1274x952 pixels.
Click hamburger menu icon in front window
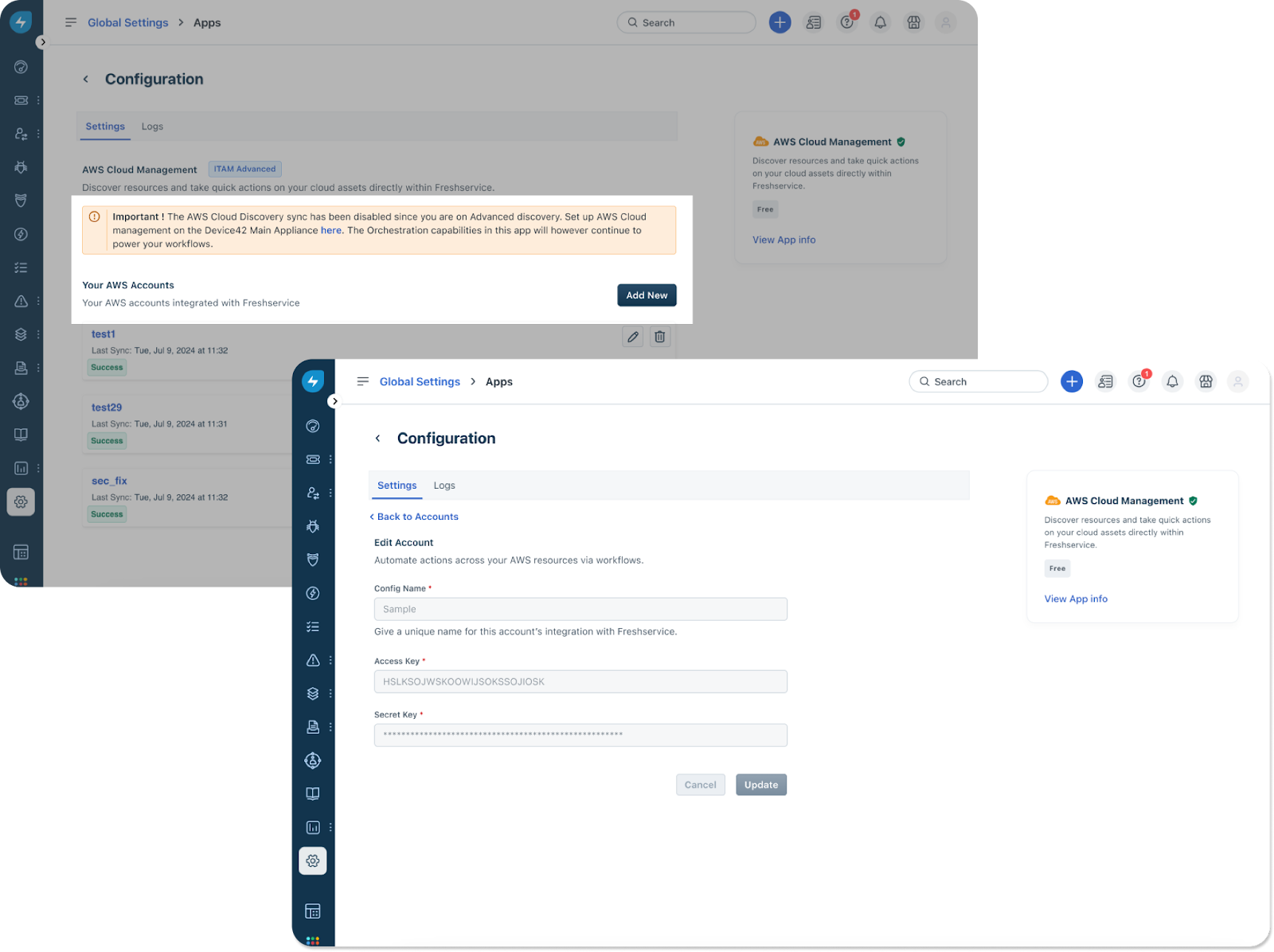click(x=363, y=381)
